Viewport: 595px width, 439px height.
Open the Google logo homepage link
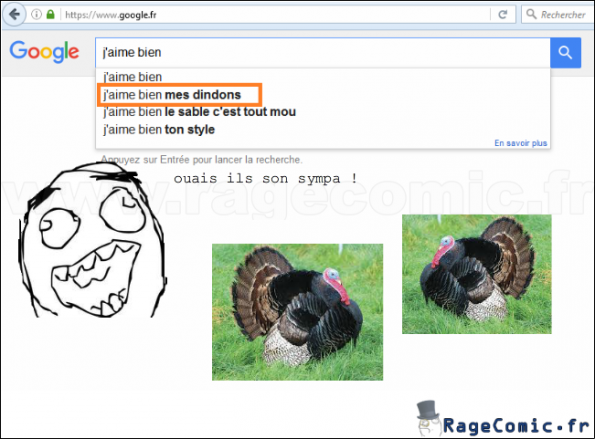[44, 52]
